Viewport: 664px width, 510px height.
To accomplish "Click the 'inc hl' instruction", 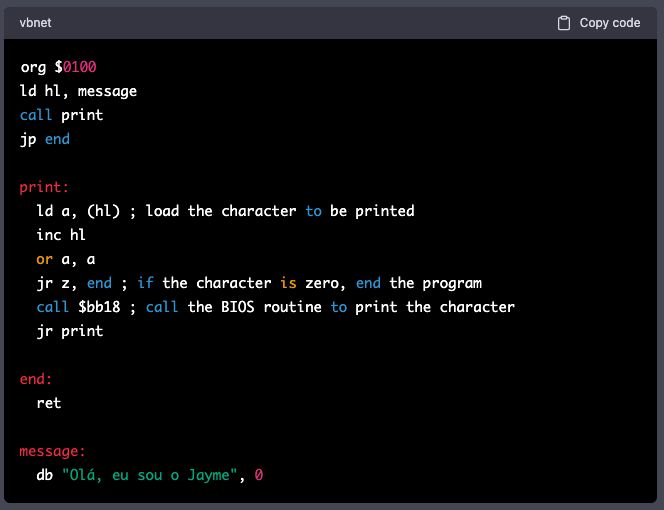I will (61, 235).
